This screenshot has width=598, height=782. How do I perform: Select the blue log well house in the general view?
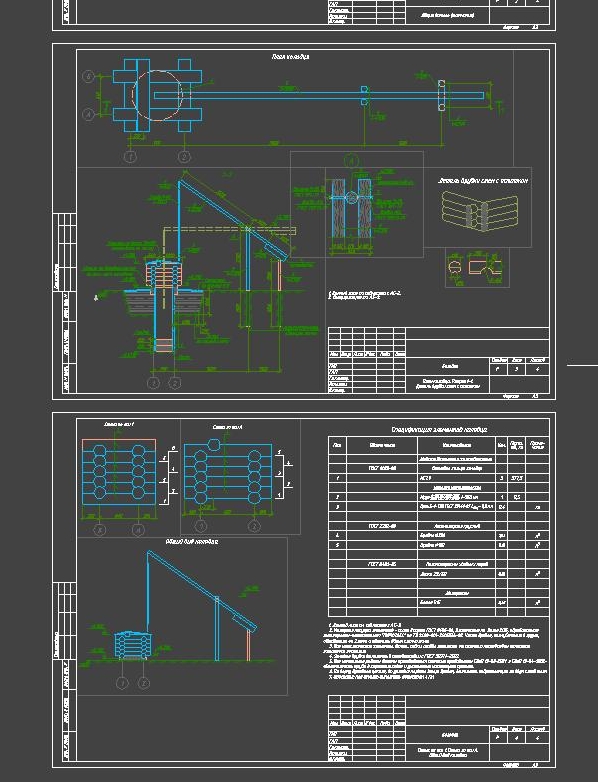point(133,645)
